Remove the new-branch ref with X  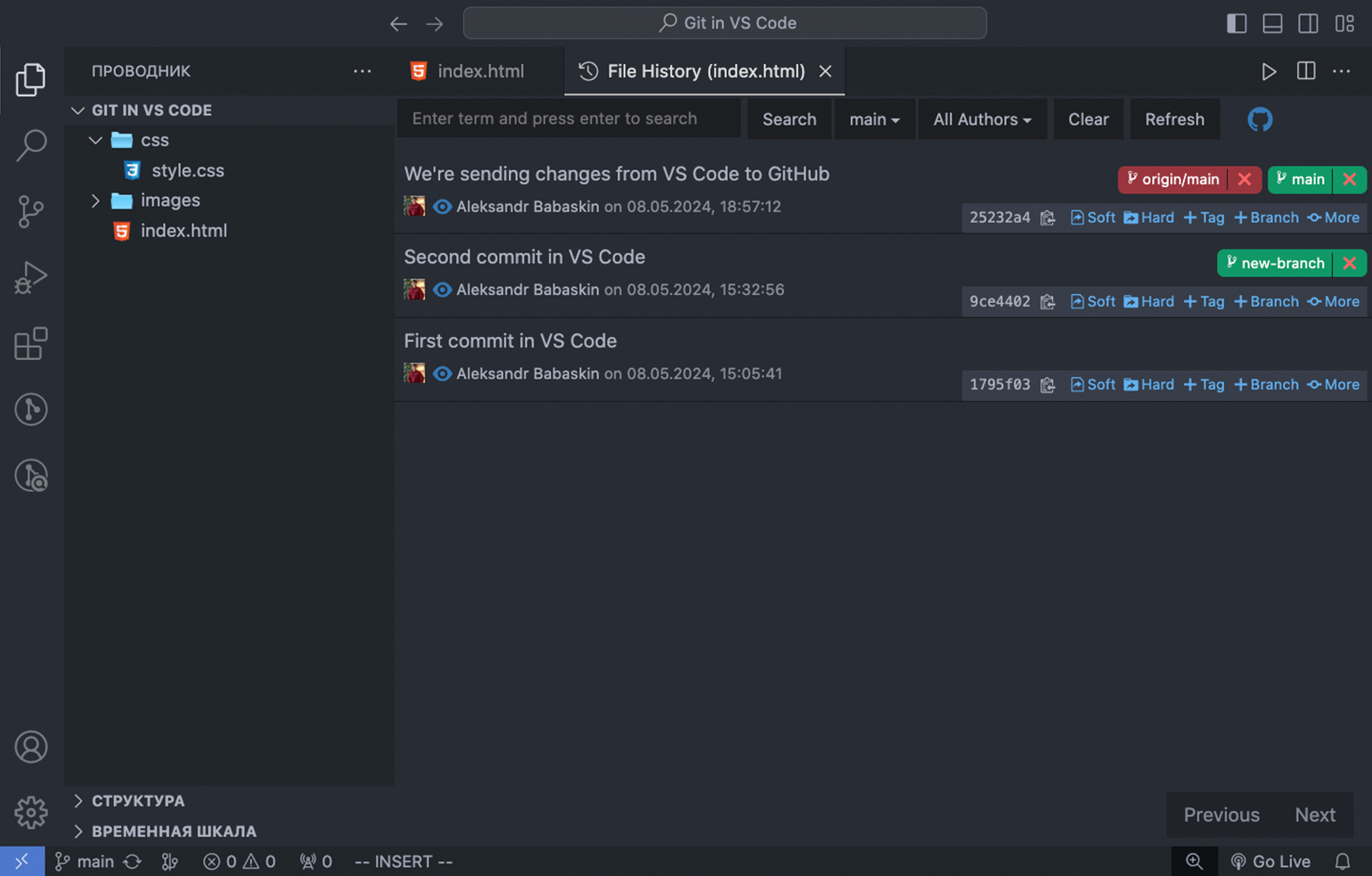[1349, 263]
